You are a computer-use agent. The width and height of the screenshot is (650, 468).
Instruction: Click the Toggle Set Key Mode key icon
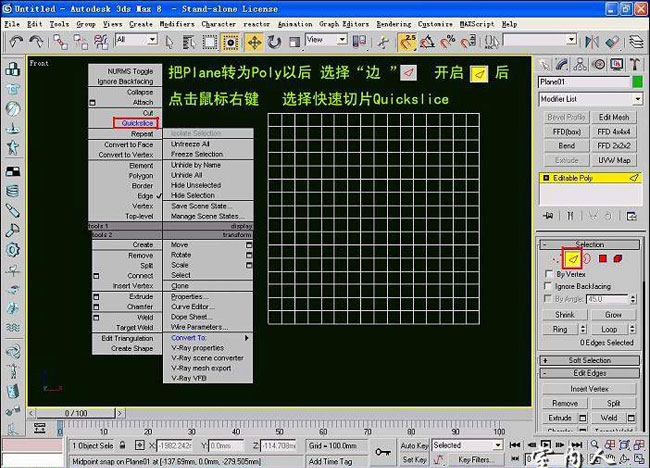point(383,452)
